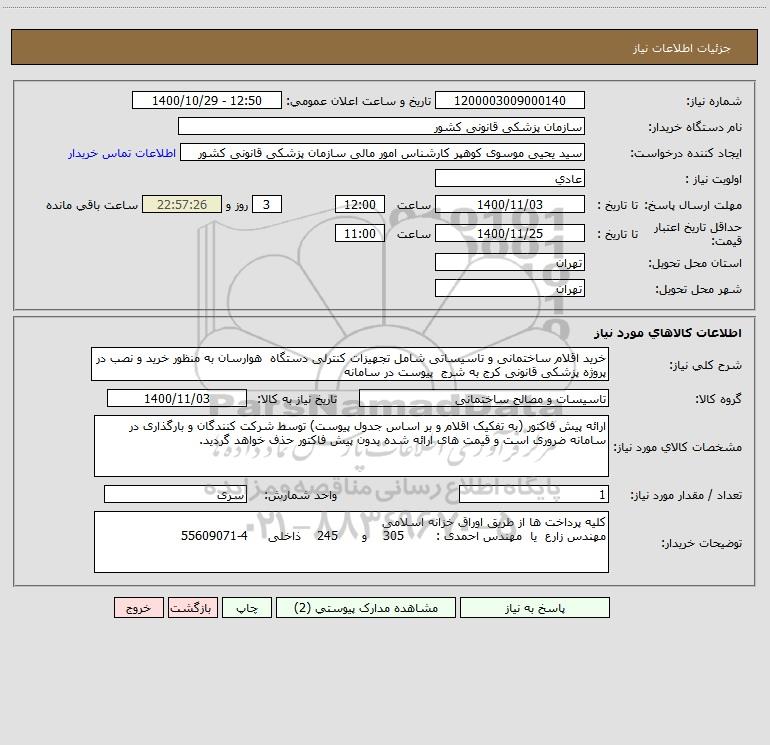Click the استان محل تحویل label
Image resolution: width=770 pixels, height=745 pixels.
tap(695, 264)
